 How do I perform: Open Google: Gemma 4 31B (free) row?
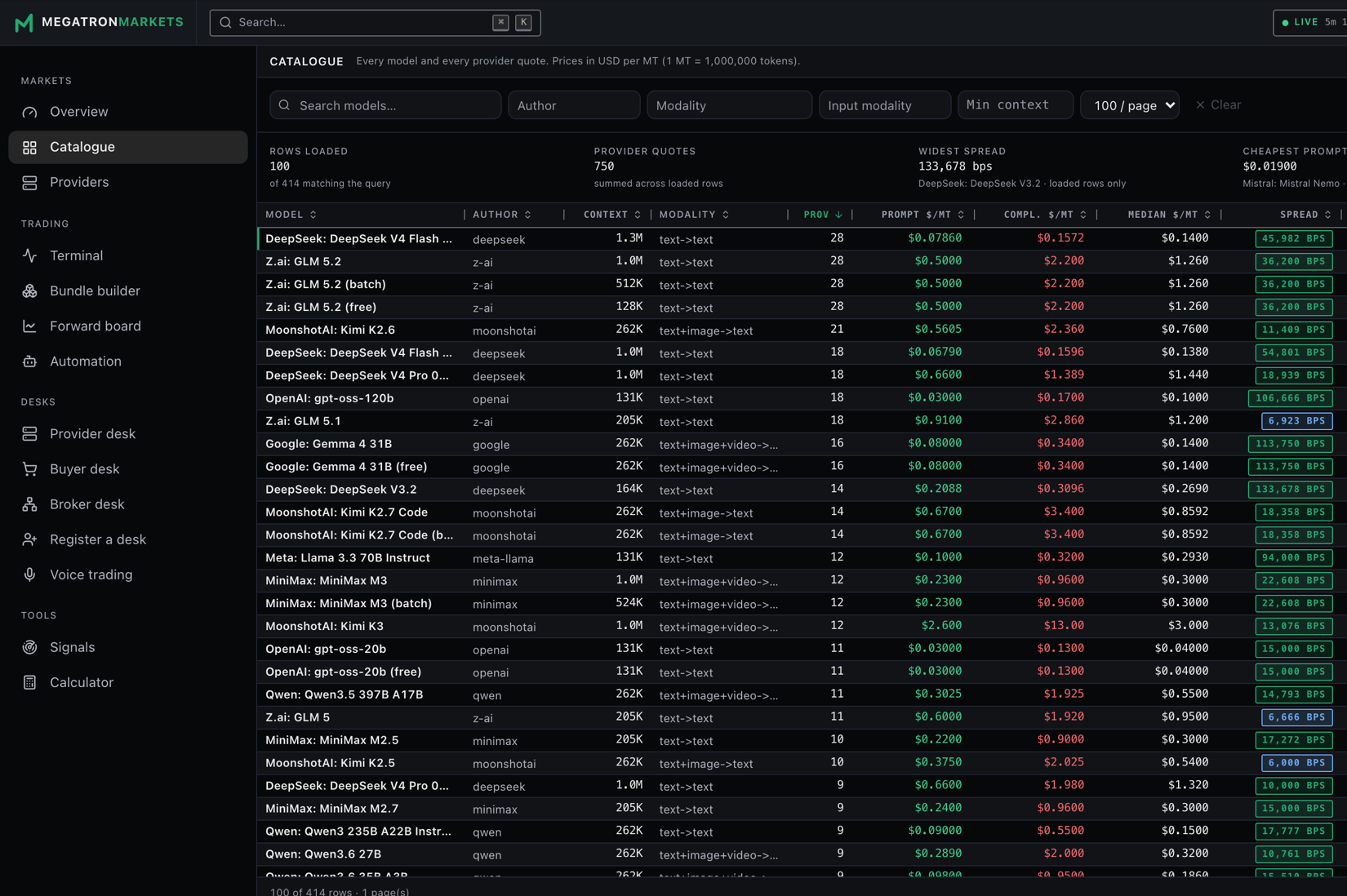tap(802, 467)
